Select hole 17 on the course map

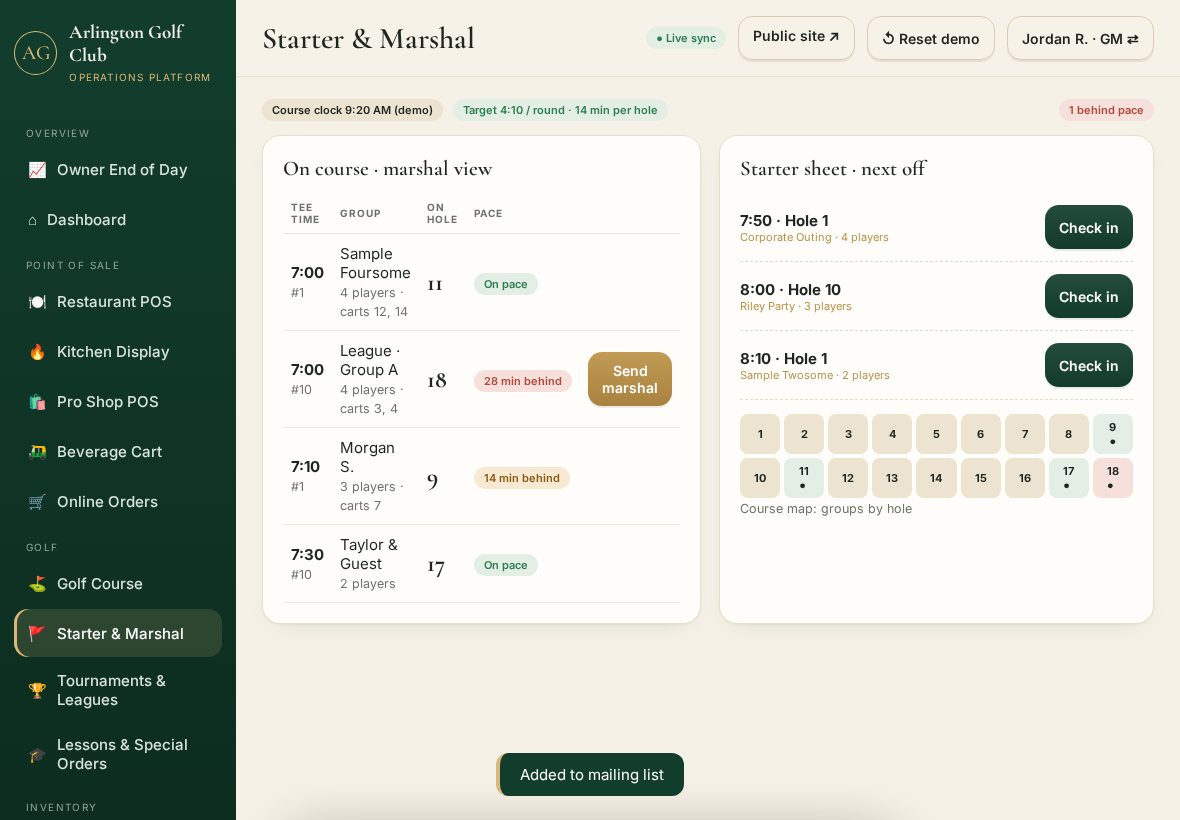pyautogui.click(x=1069, y=478)
